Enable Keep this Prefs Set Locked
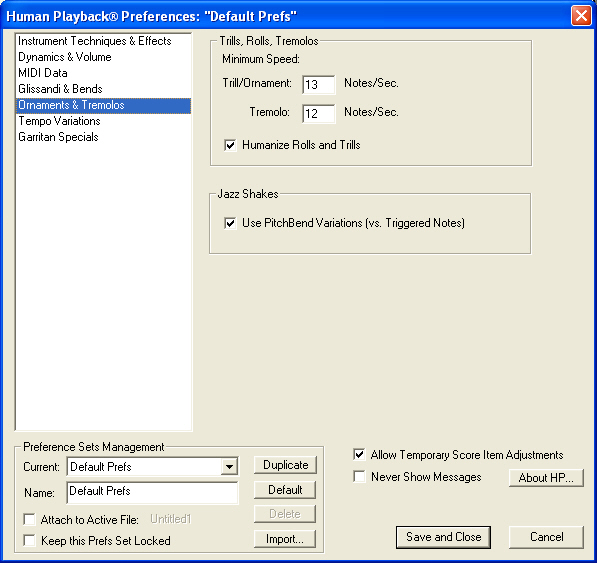This screenshot has height=563, width=597. tap(29, 541)
